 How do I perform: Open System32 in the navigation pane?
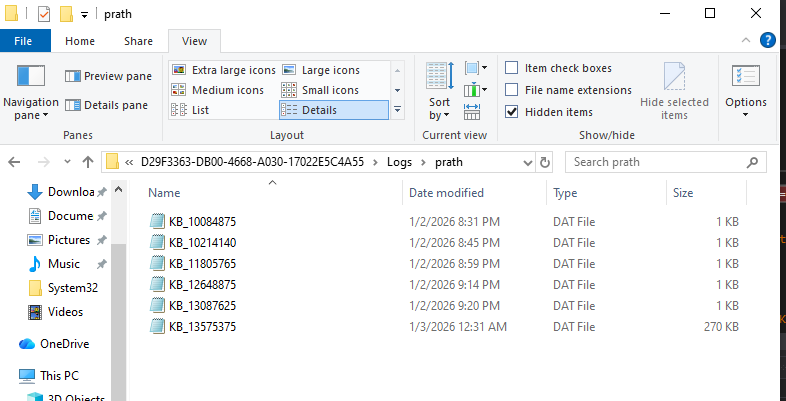[63, 288]
